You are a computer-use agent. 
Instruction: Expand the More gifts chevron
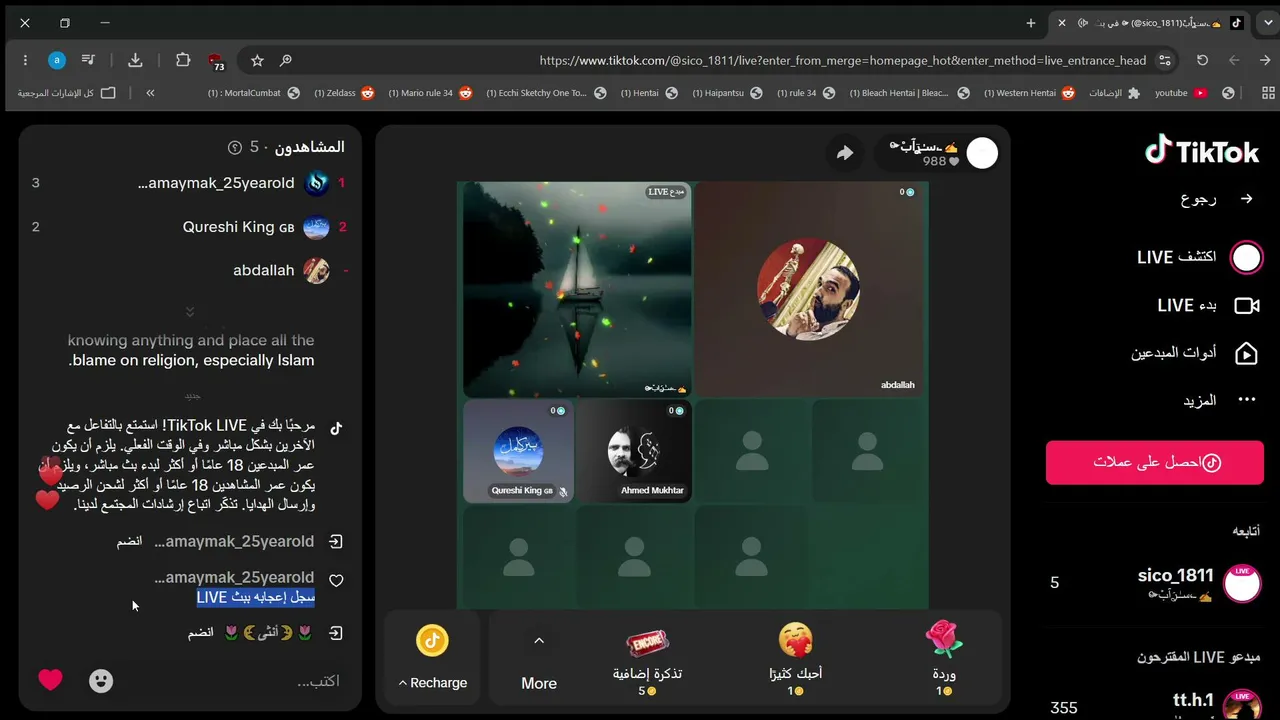[539, 641]
